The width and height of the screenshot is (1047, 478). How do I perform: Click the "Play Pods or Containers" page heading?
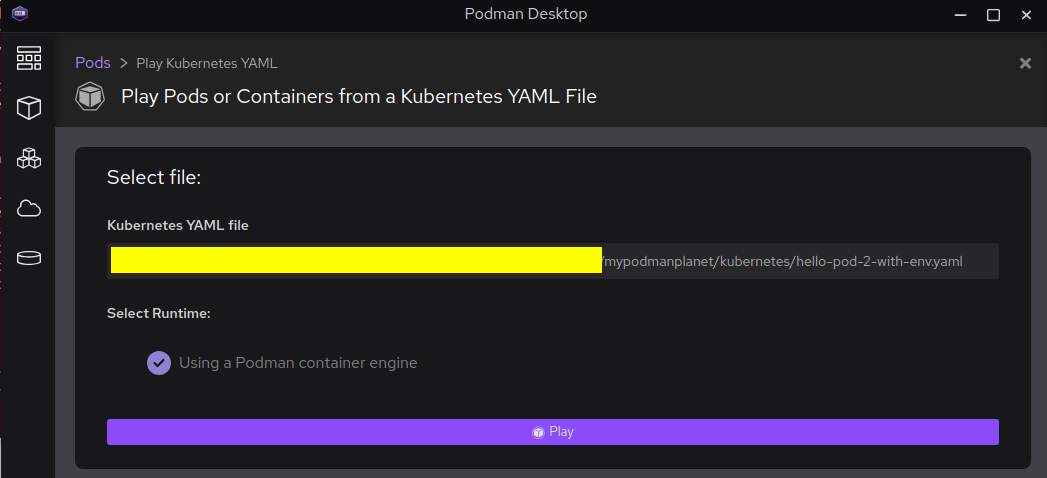358,97
